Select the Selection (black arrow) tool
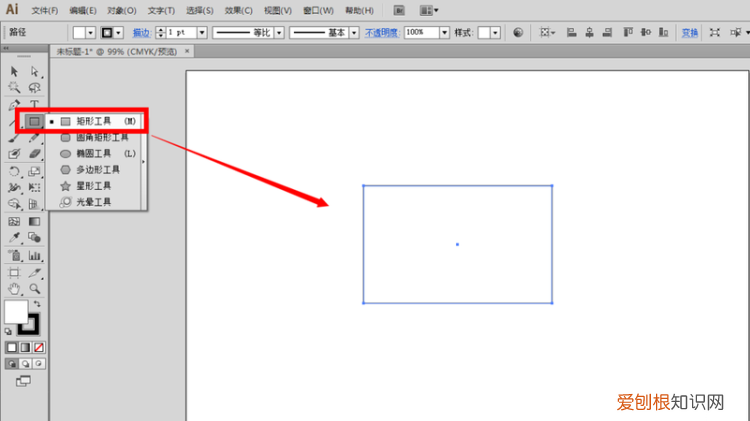 14,72
